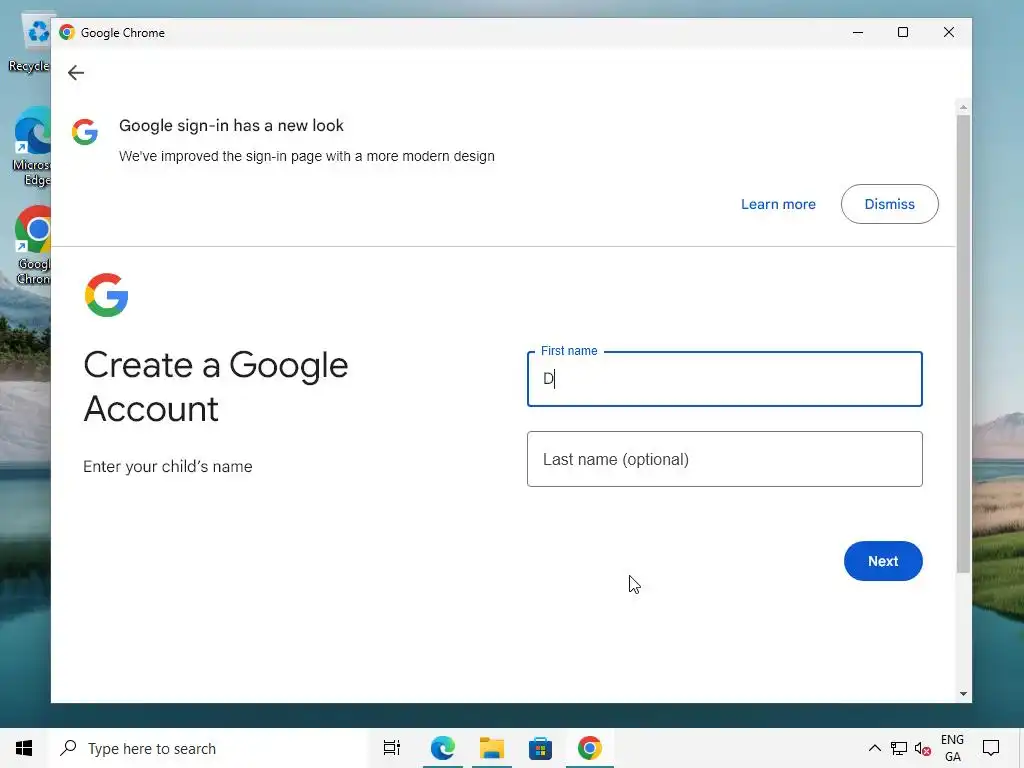The height and width of the screenshot is (768, 1024).
Task: Click the 'Enter your child's name' text
Action: 167,466
